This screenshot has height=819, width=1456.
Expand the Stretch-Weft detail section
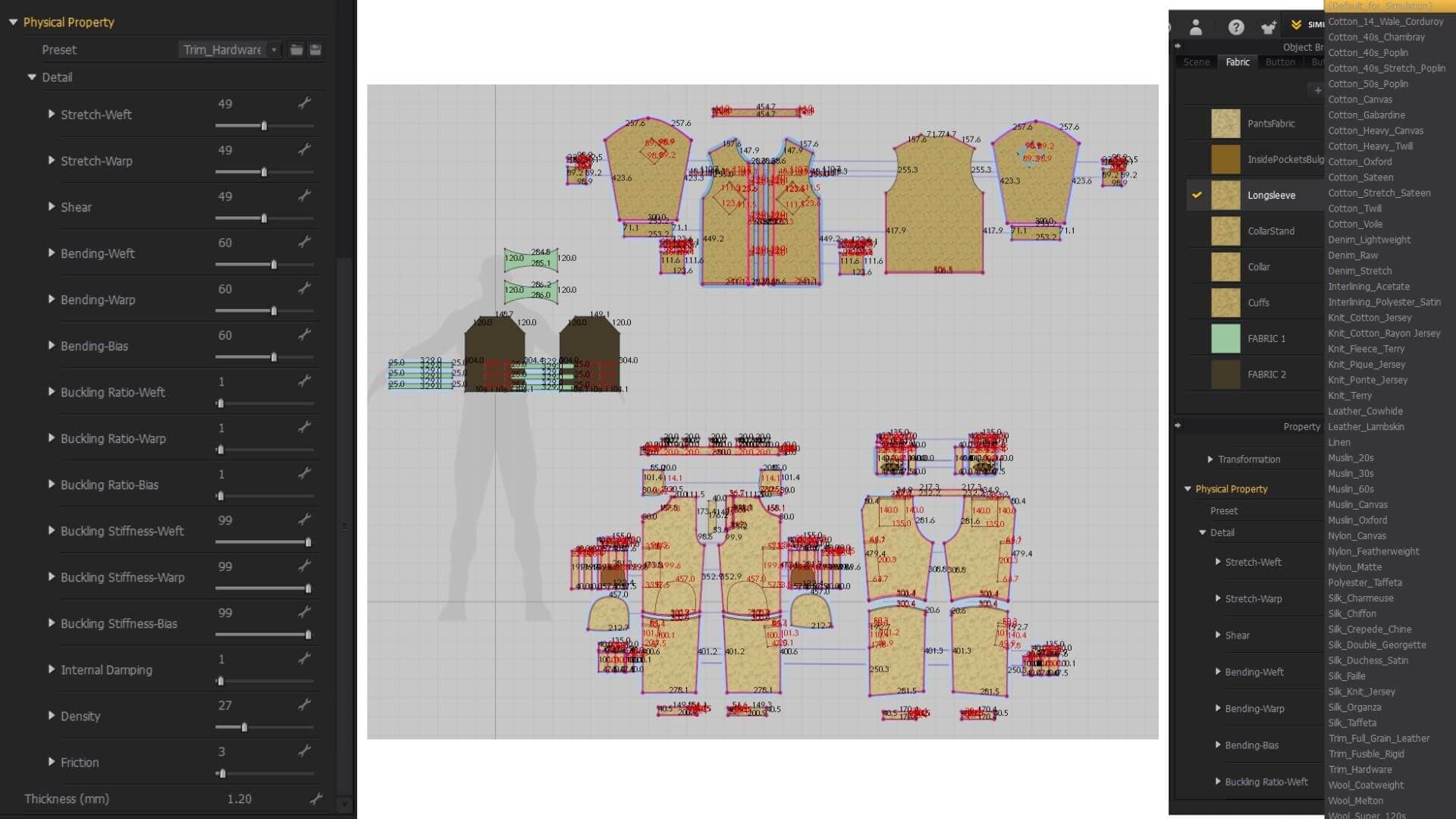50,115
